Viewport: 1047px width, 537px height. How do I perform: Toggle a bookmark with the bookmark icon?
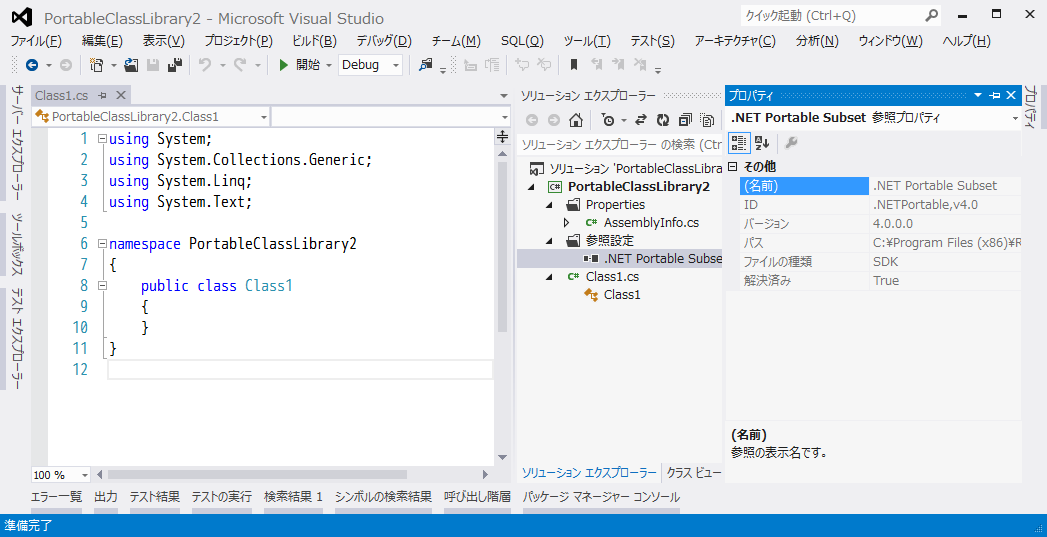pyautogui.click(x=574, y=65)
